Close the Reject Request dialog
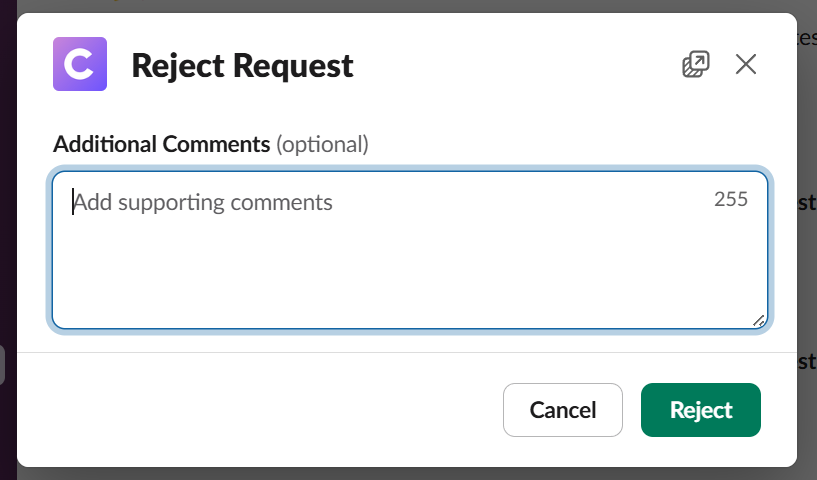The height and width of the screenshot is (480, 817). [746, 65]
